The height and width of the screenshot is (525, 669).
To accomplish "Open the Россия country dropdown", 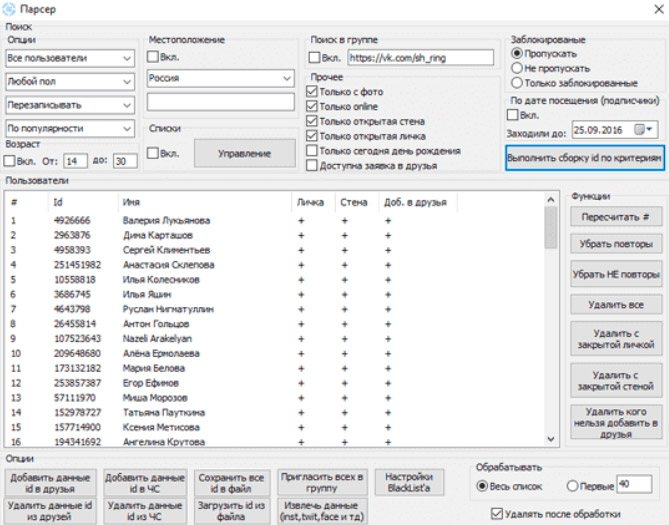I will click(221, 78).
